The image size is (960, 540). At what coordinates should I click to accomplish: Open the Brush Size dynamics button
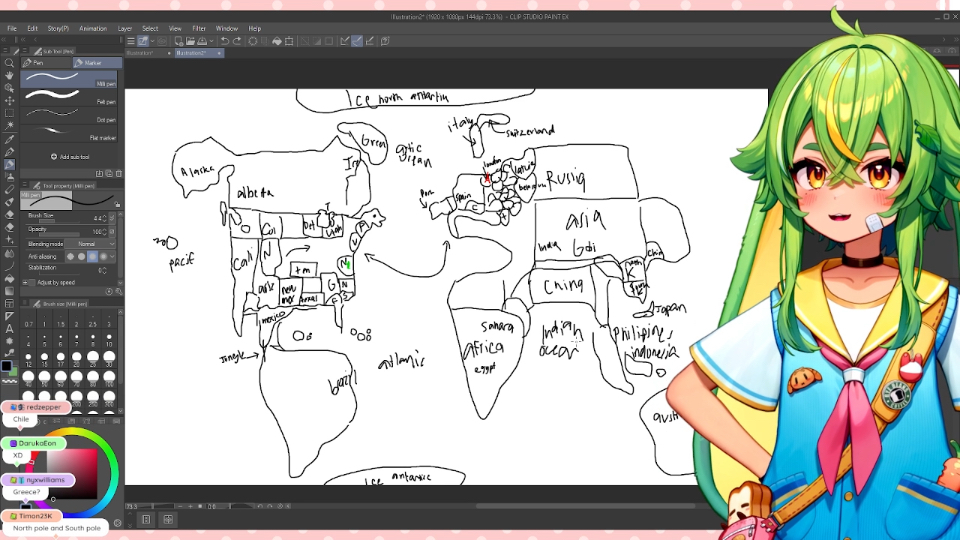coord(112,218)
